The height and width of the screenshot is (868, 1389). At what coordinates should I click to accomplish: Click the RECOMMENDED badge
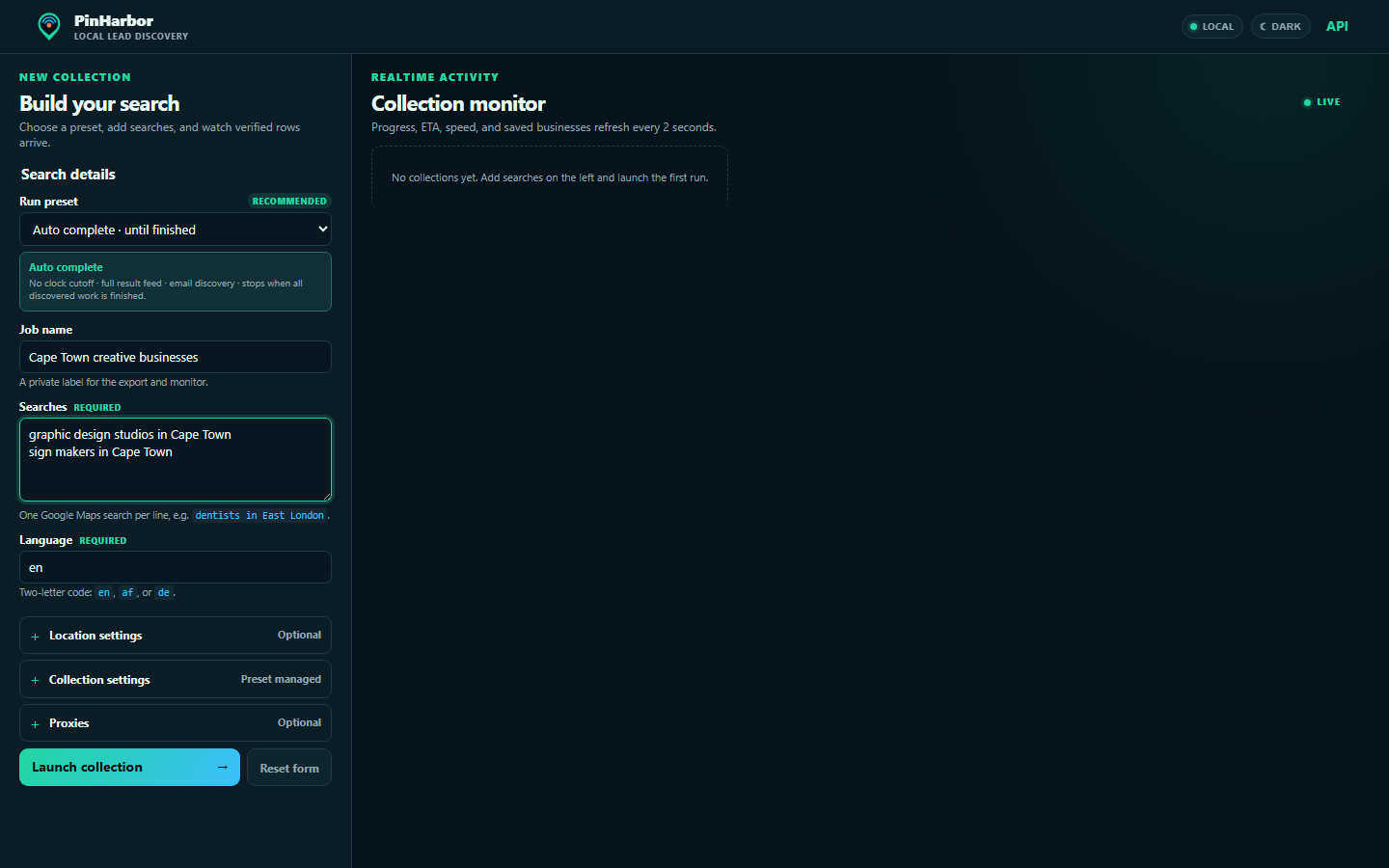[289, 202]
